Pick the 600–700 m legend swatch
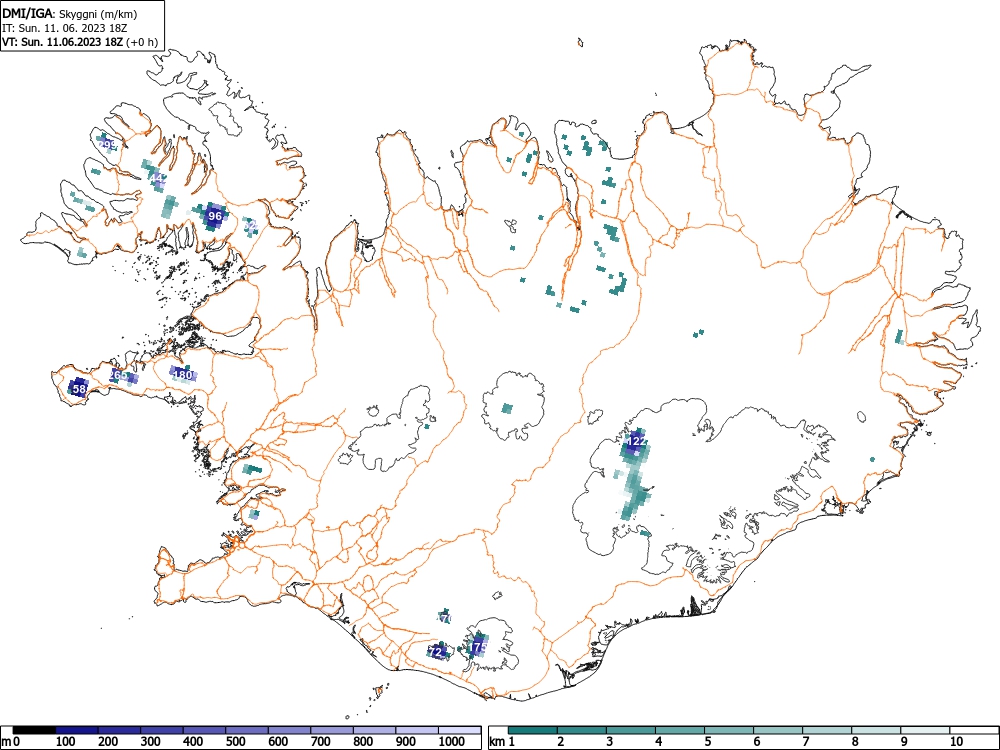Viewport: 1000px width, 750px height. coord(290,730)
